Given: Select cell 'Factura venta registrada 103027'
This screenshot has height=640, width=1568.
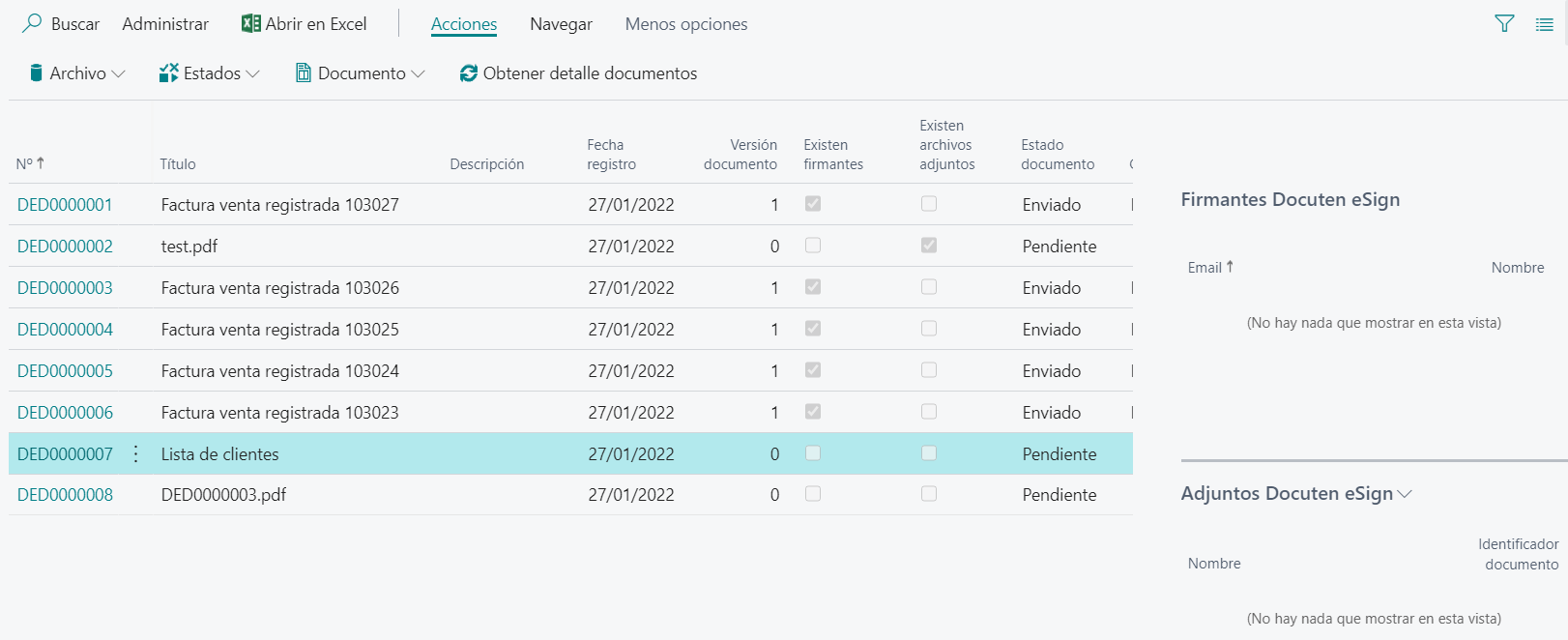Looking at the screenshot, I should tap(280, 205).
